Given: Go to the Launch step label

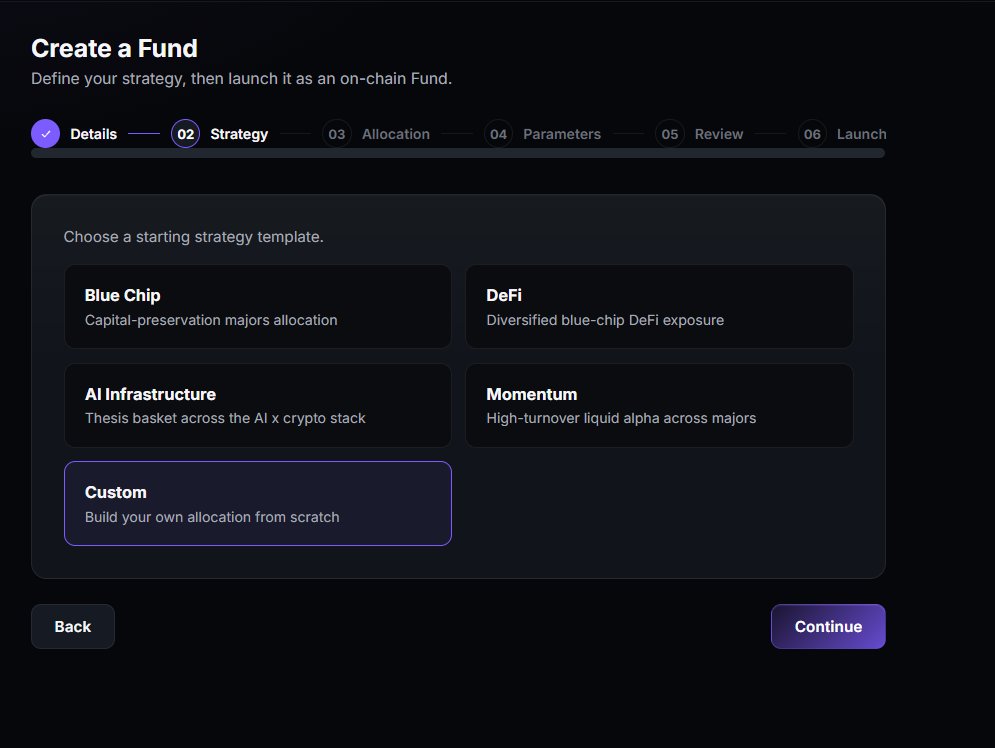Looking at the screenshot, I should tap(862, 135).
